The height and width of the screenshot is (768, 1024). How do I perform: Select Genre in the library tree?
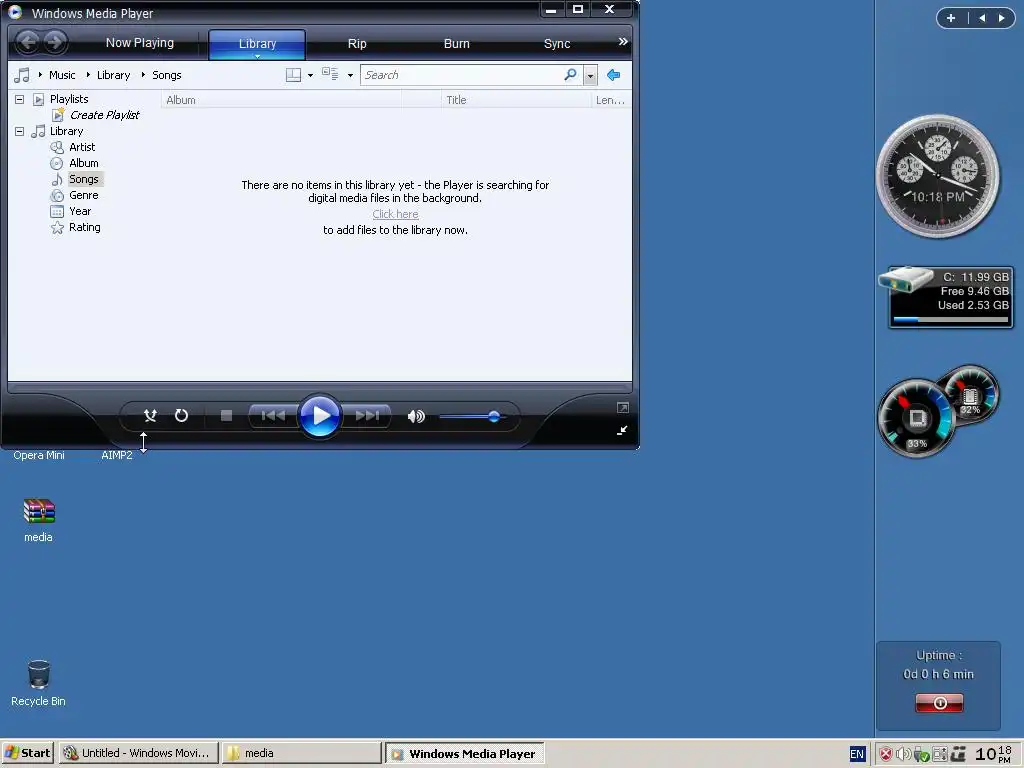[84, 195]
